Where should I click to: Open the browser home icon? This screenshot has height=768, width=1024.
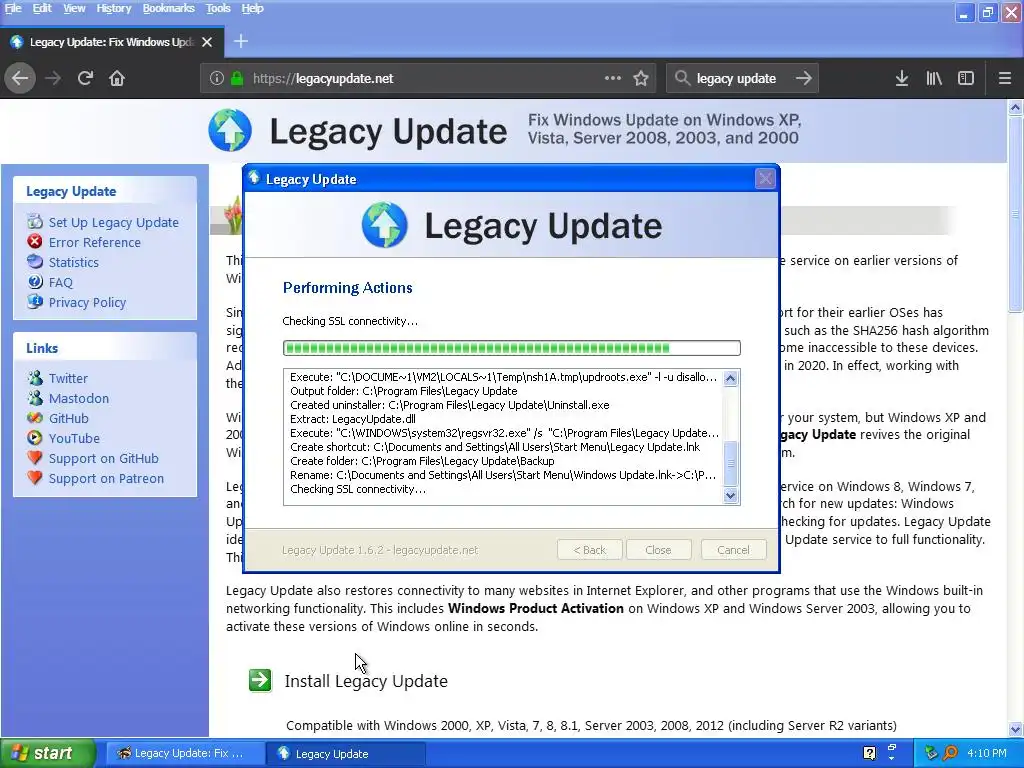117,78
